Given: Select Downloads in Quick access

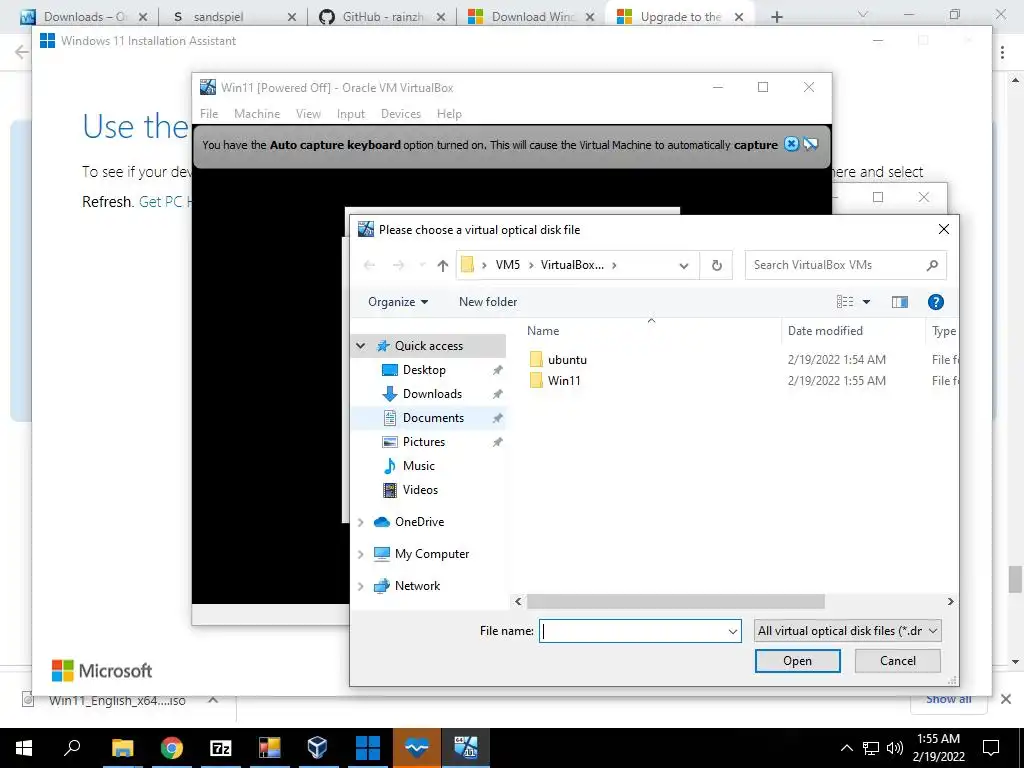Looking at the screenshot, I should tap(432, 394).
